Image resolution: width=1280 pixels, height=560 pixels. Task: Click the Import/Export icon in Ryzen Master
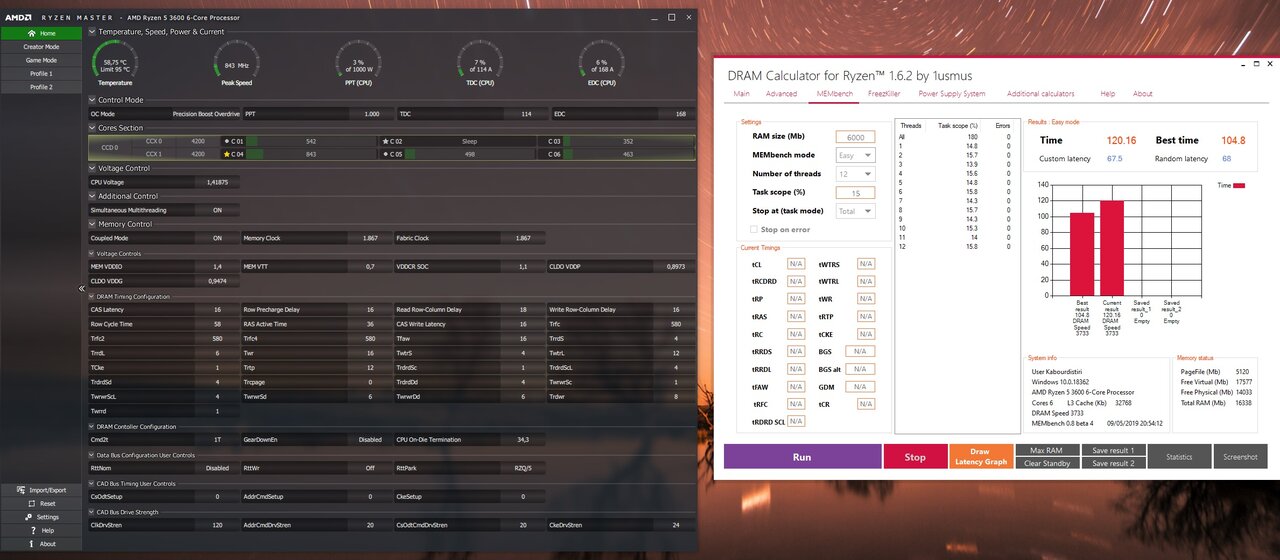point(20,490)
